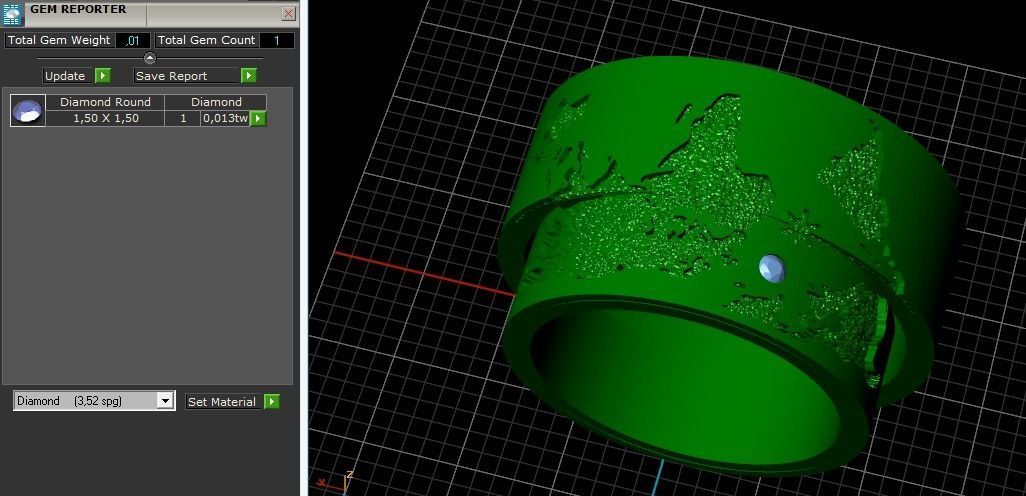Screen dimensions: 1026x496
Task: Click the Total Gem Count value field
Action: (x=277, y=41)
